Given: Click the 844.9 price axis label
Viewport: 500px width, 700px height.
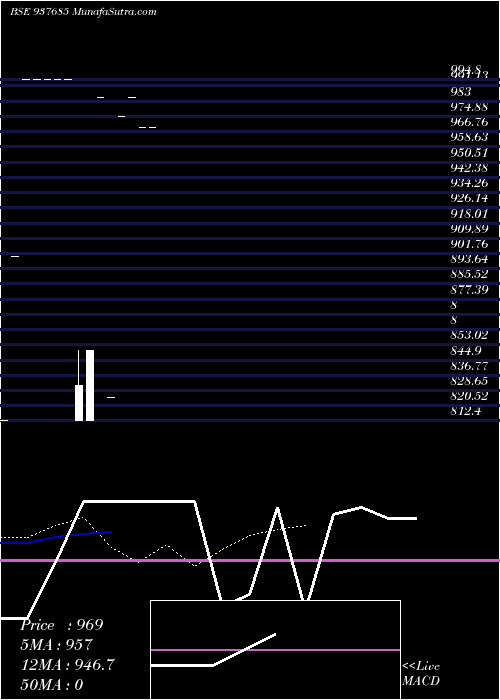Looking at the screenshot, I should click(x=466, y=351).
